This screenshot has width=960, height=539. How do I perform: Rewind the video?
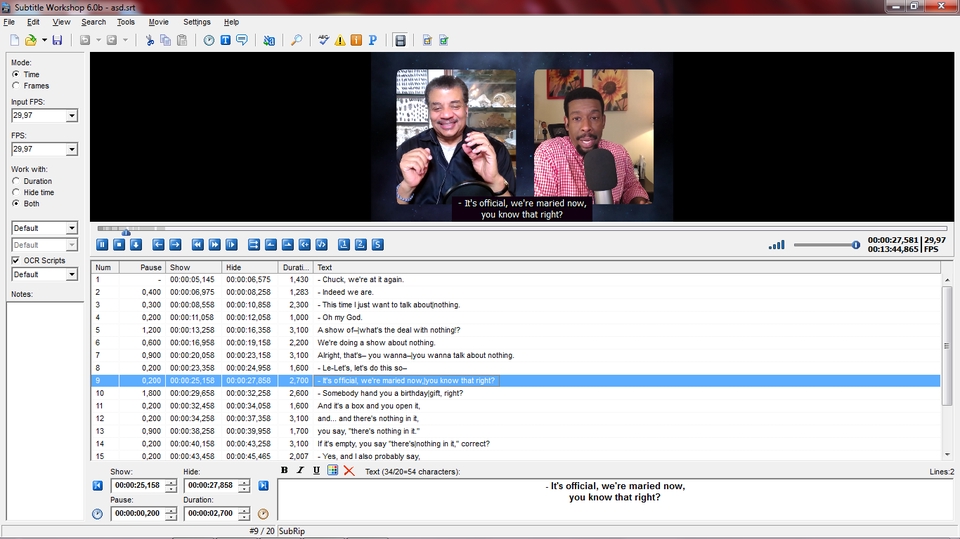(x=197, y=244)
